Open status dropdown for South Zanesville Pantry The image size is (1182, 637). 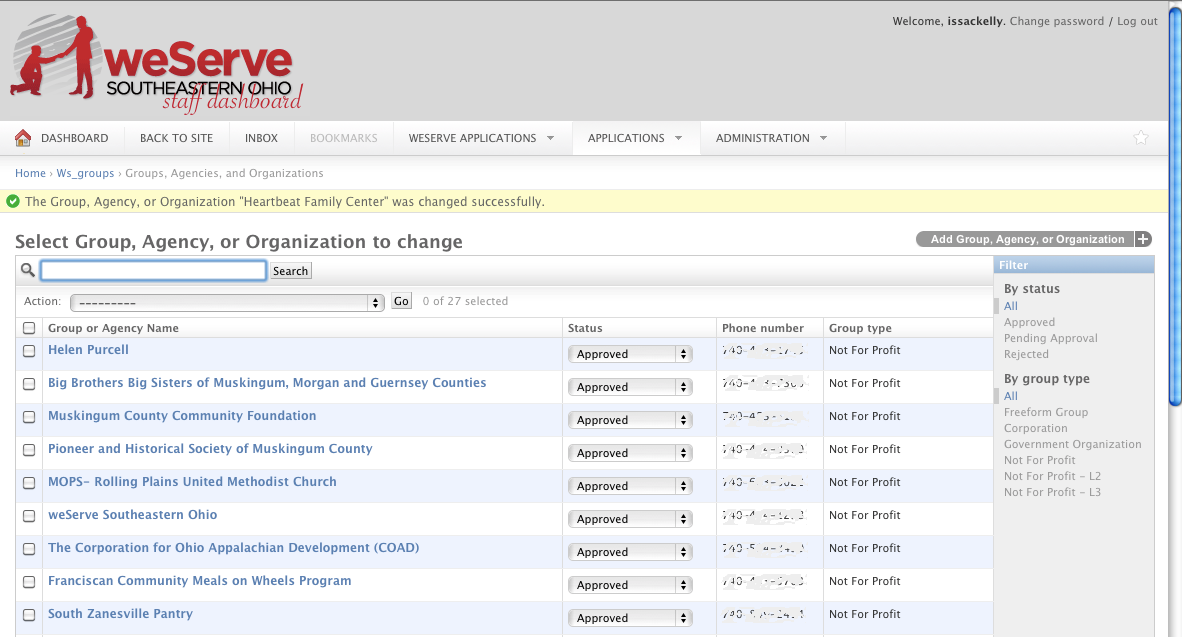[630, 618]
